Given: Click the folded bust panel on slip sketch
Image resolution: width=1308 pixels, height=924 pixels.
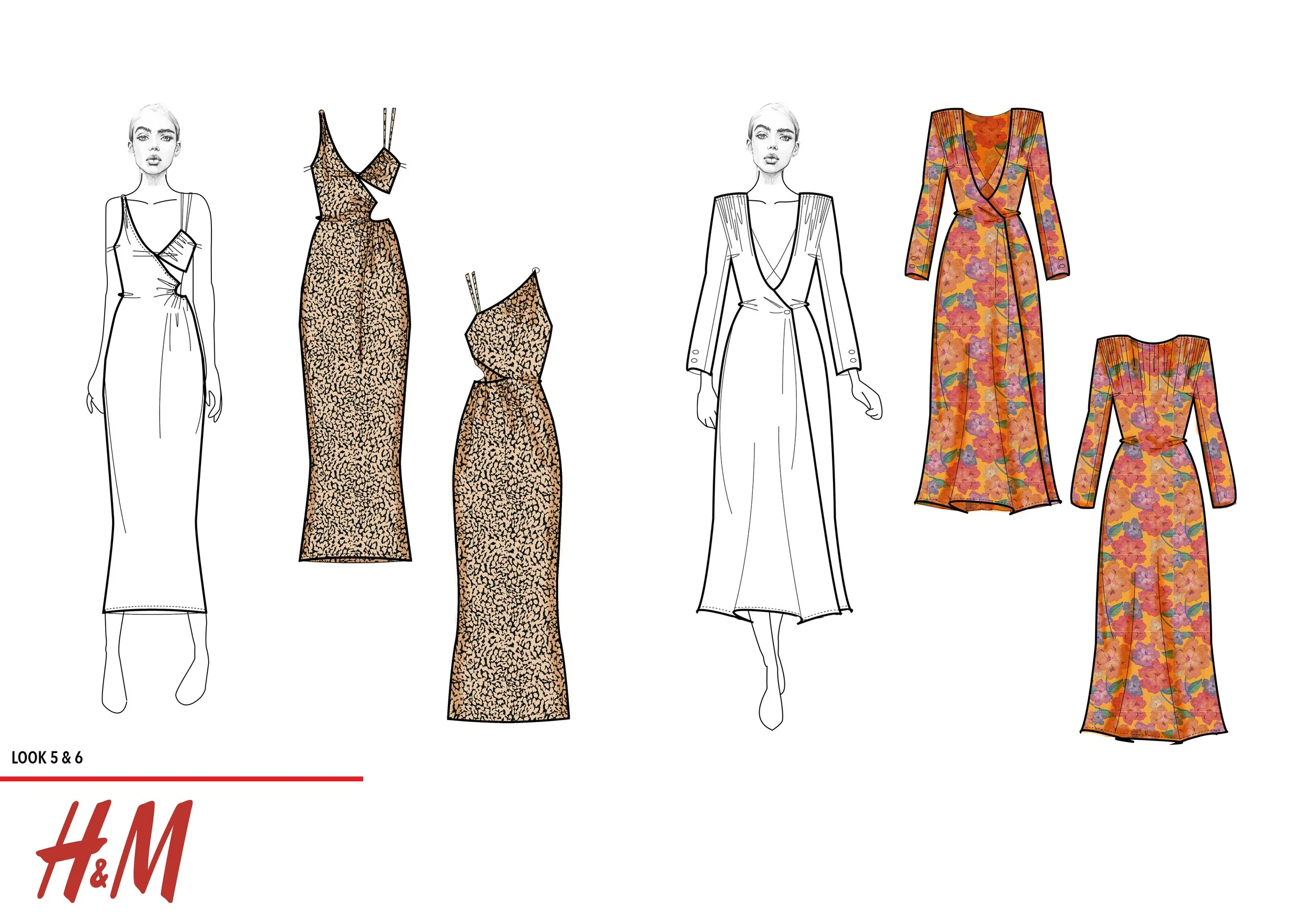Looking at the screenshot, I should click(179, 250).
